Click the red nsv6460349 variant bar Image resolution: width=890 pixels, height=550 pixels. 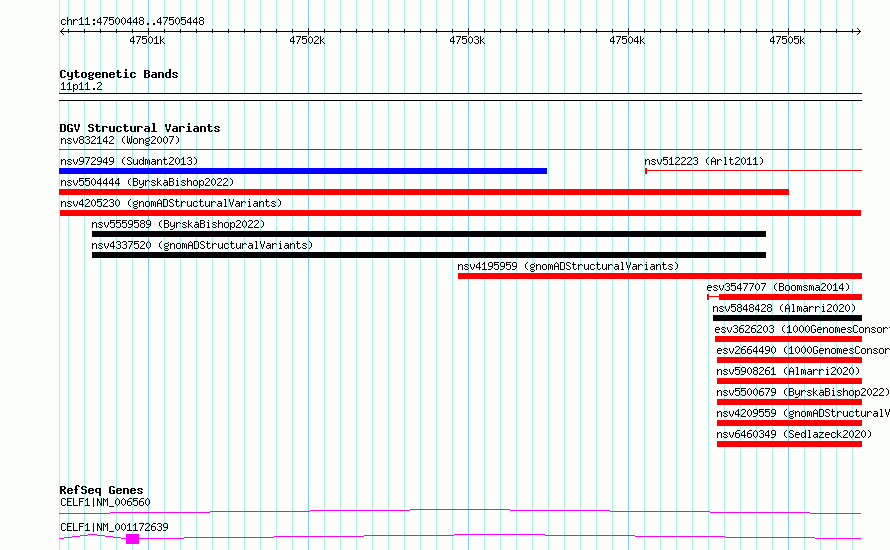click(789, 444)
